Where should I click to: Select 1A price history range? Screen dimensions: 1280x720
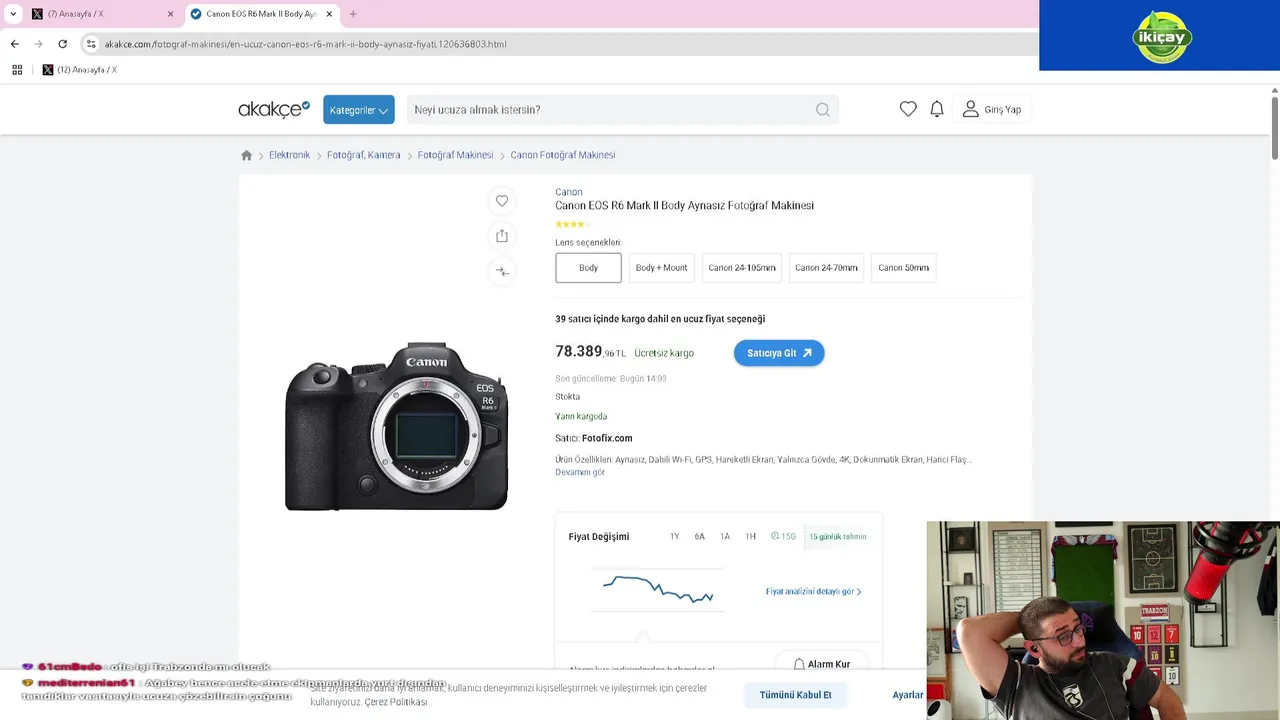725,537
